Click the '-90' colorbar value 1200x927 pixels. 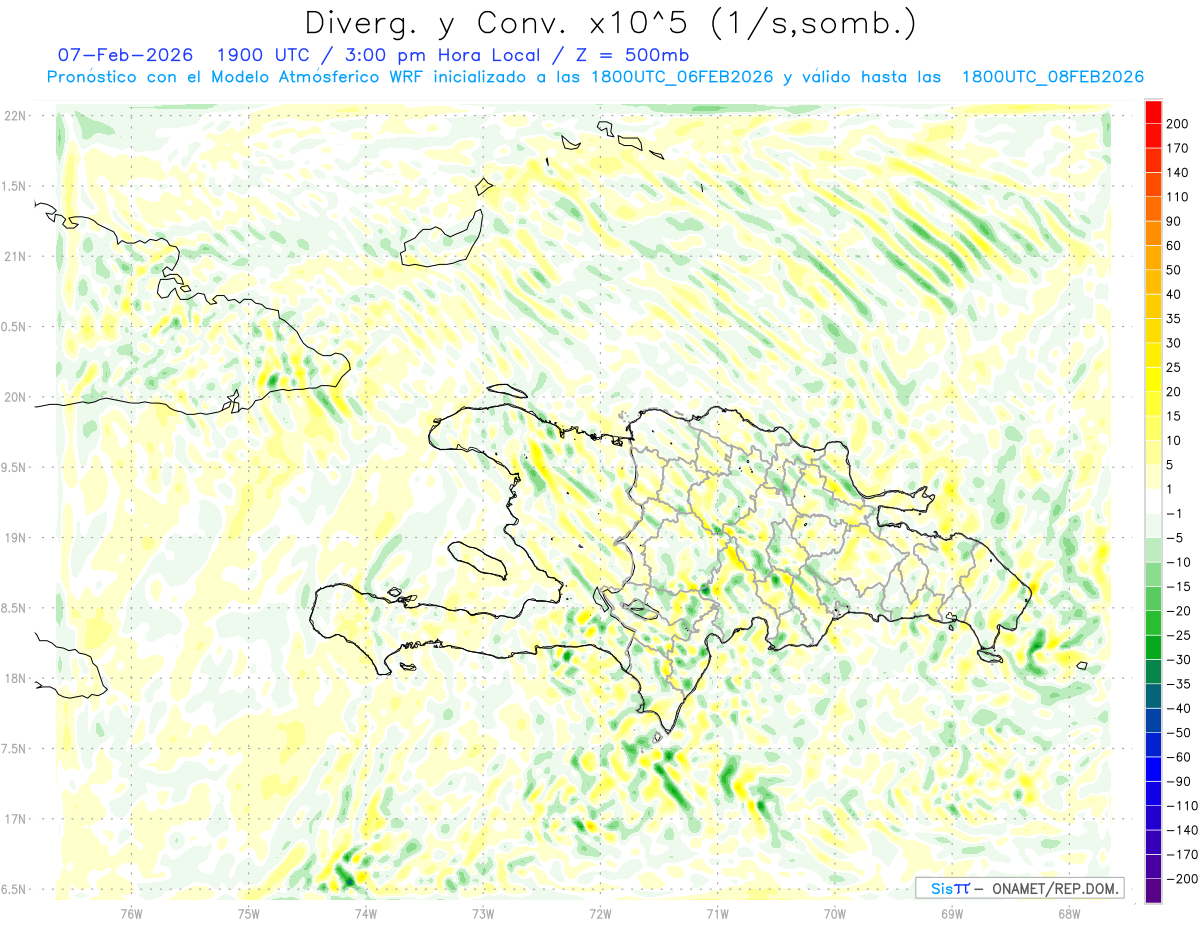click(1179, 781)
